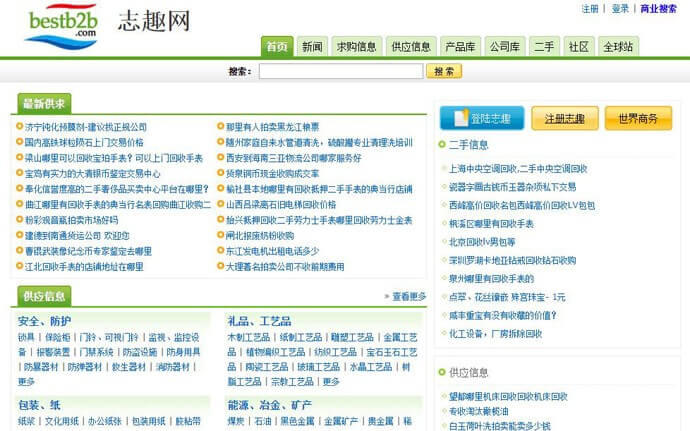Expand 更多 under 安全、防护 category
The image size is (690, 431).
26,381
